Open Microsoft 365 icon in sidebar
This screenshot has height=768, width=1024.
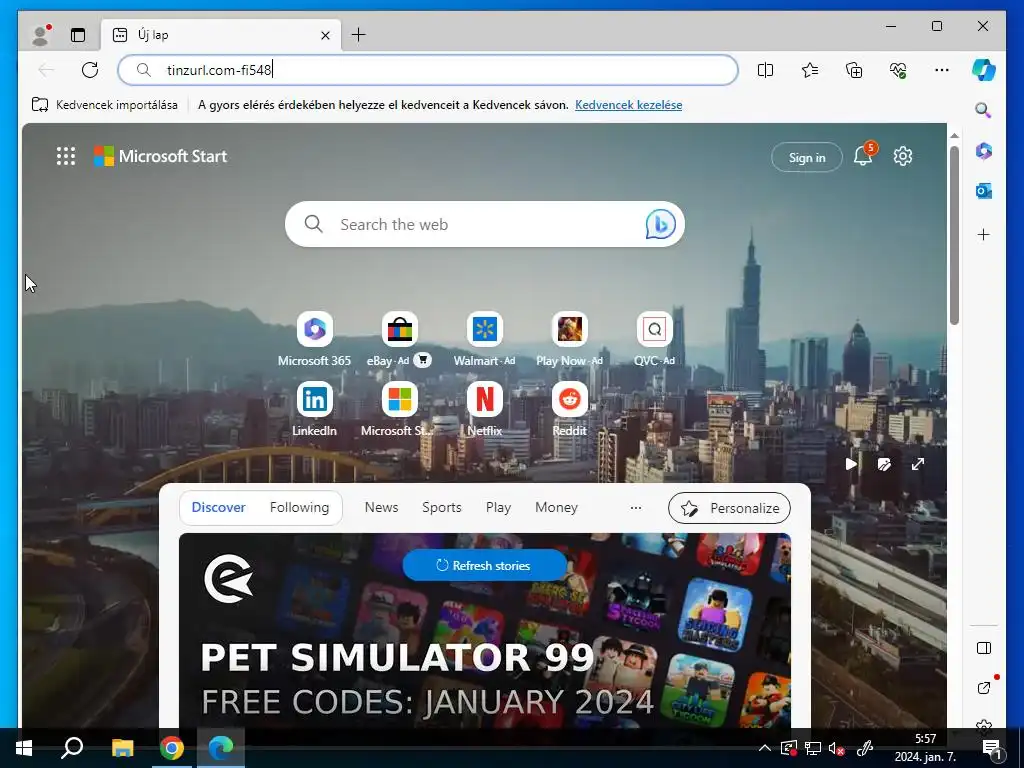click(x=984, y=151)
